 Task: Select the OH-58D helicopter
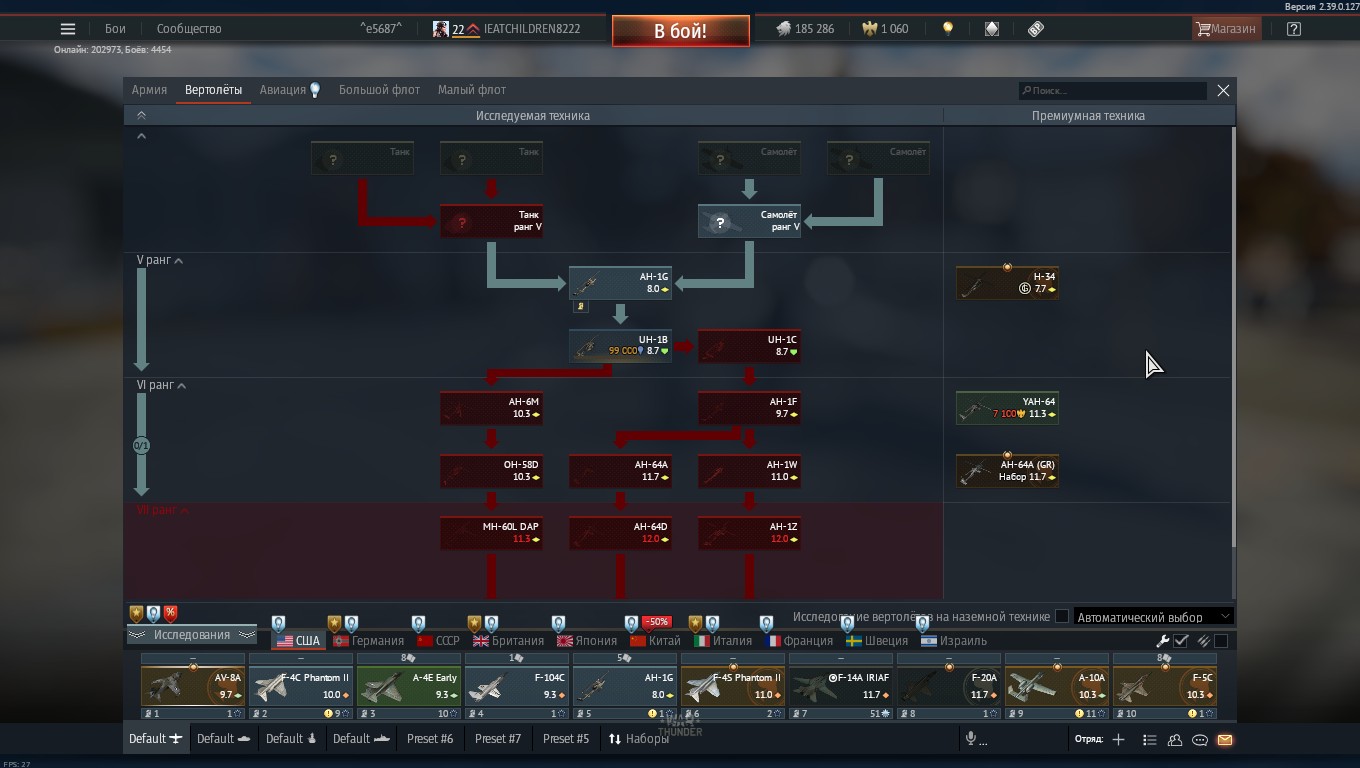pyautogui.click(x=491, y=471)
